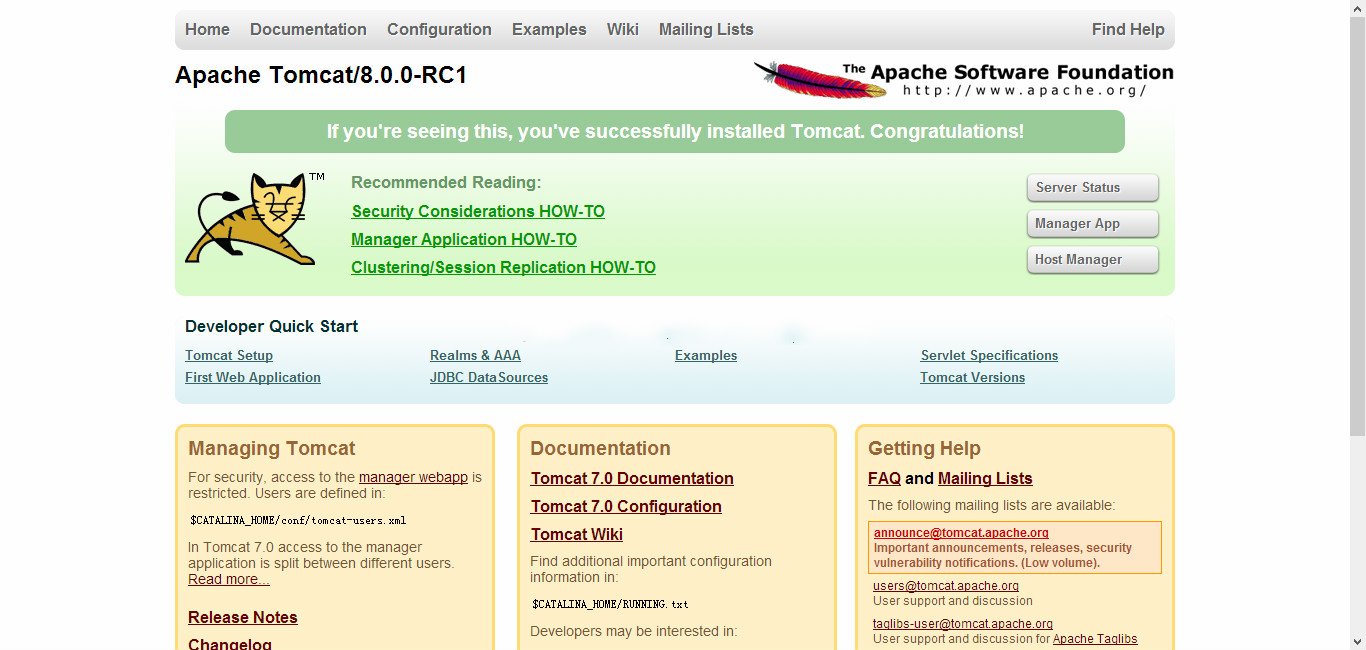
Task: Open the Documentation menu item
Action: pos(308,30)
